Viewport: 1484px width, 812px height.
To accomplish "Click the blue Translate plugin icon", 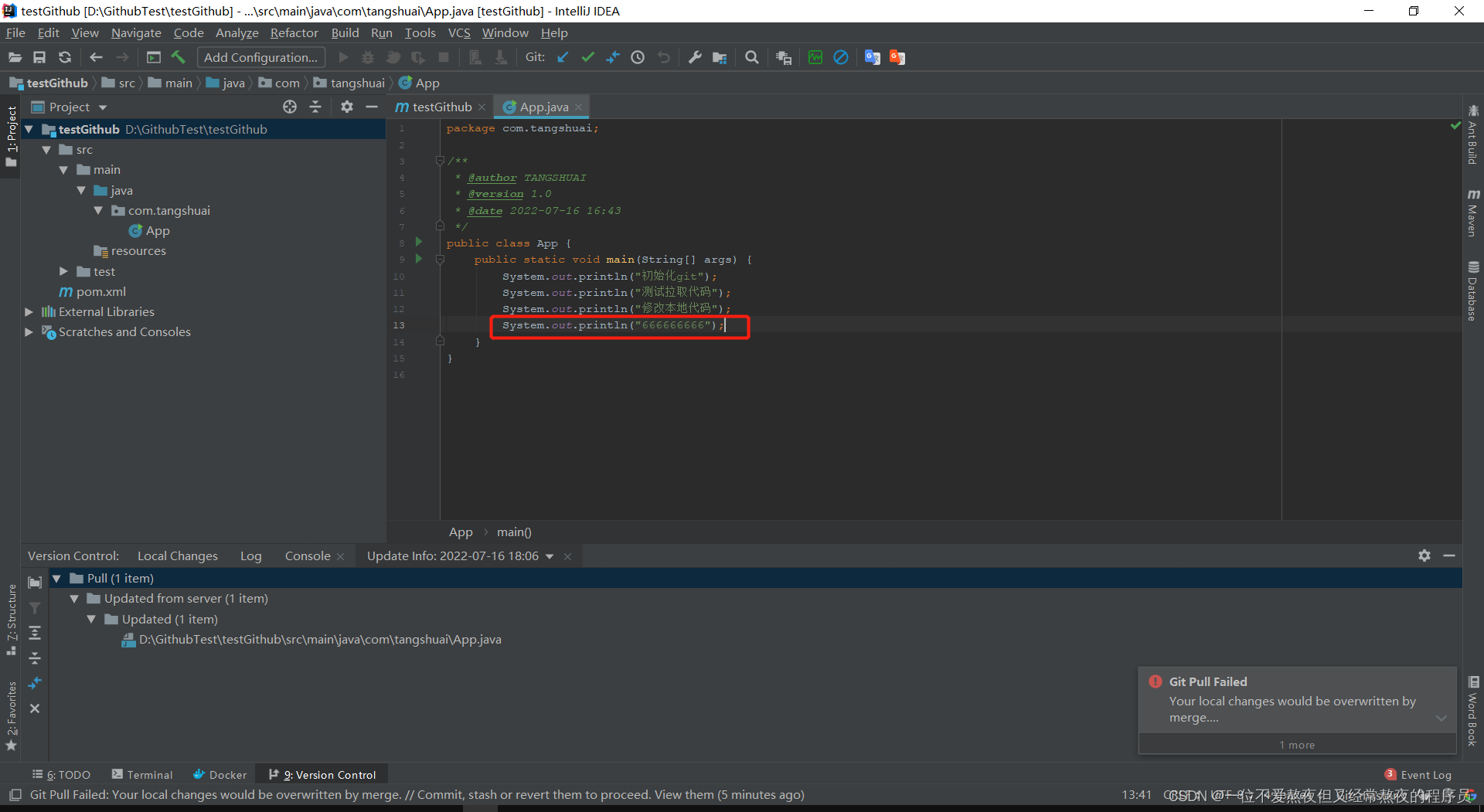I will click(x=873, y=57).
